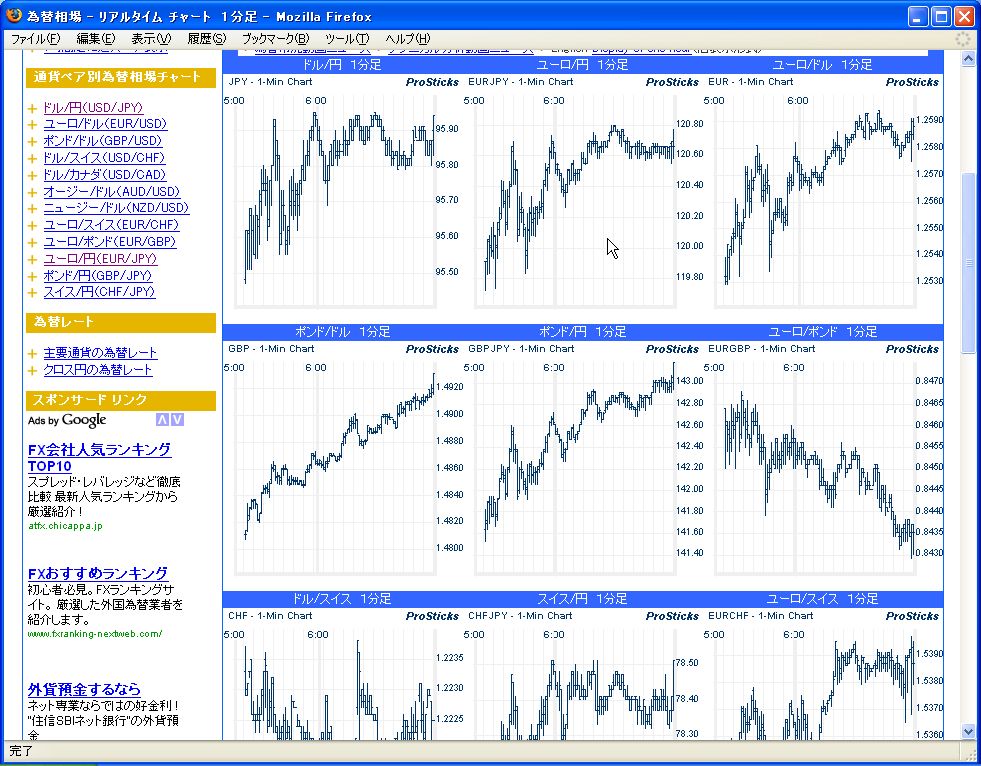Open 主要通貨の為替レート link
The width and height of the screenshot is (981, 766).
point(100,353)
